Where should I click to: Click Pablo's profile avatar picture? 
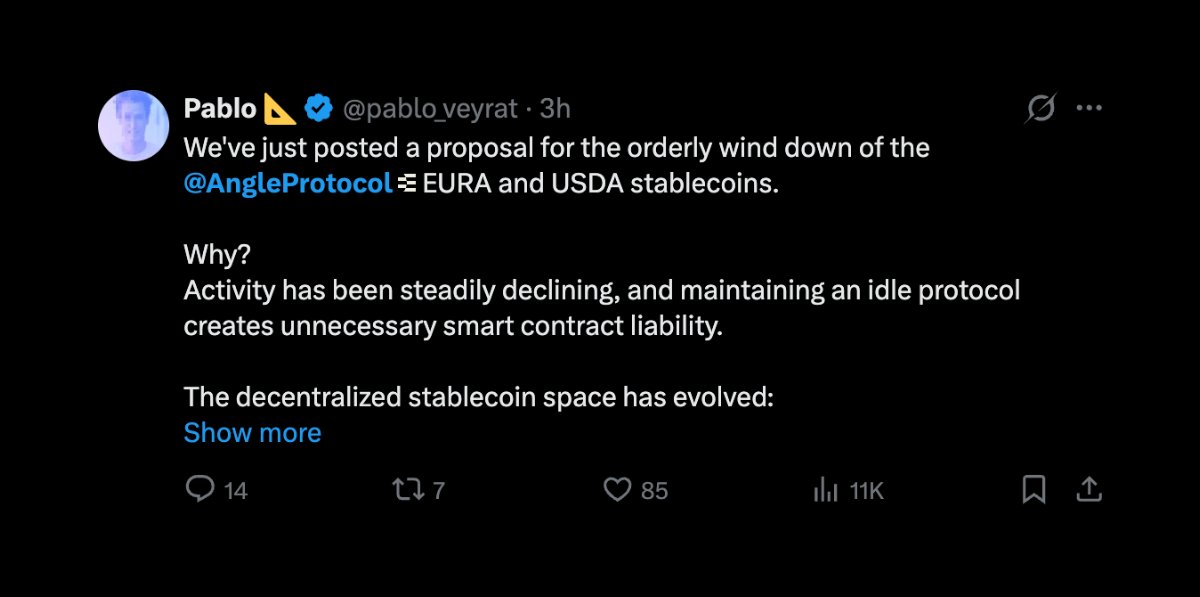click(132, 125)
